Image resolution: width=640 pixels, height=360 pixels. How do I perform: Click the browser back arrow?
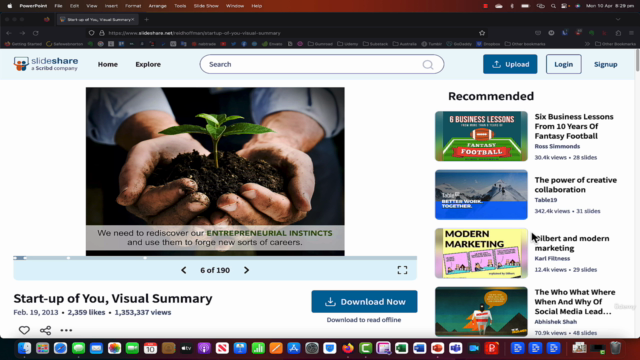9,33
